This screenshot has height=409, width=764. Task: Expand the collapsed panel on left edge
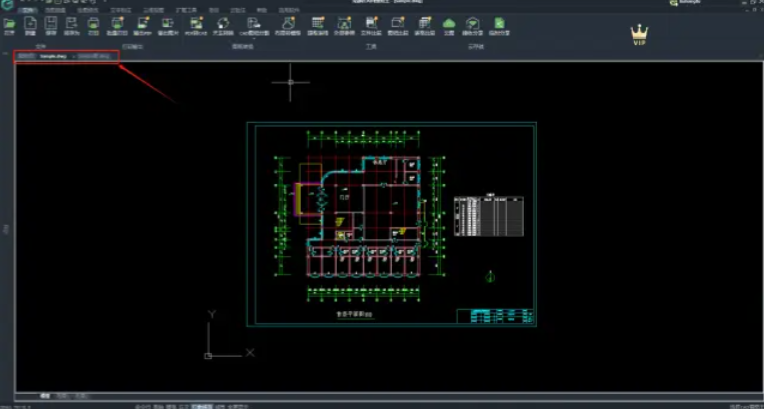click(x=5, y=230)
